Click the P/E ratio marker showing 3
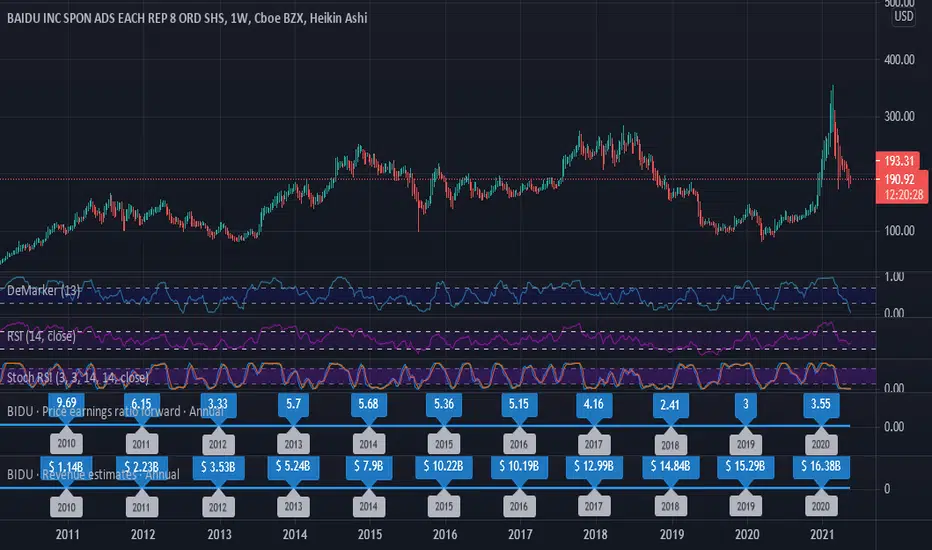This screenshot has height=550, width=932. (x=745, y=404)
